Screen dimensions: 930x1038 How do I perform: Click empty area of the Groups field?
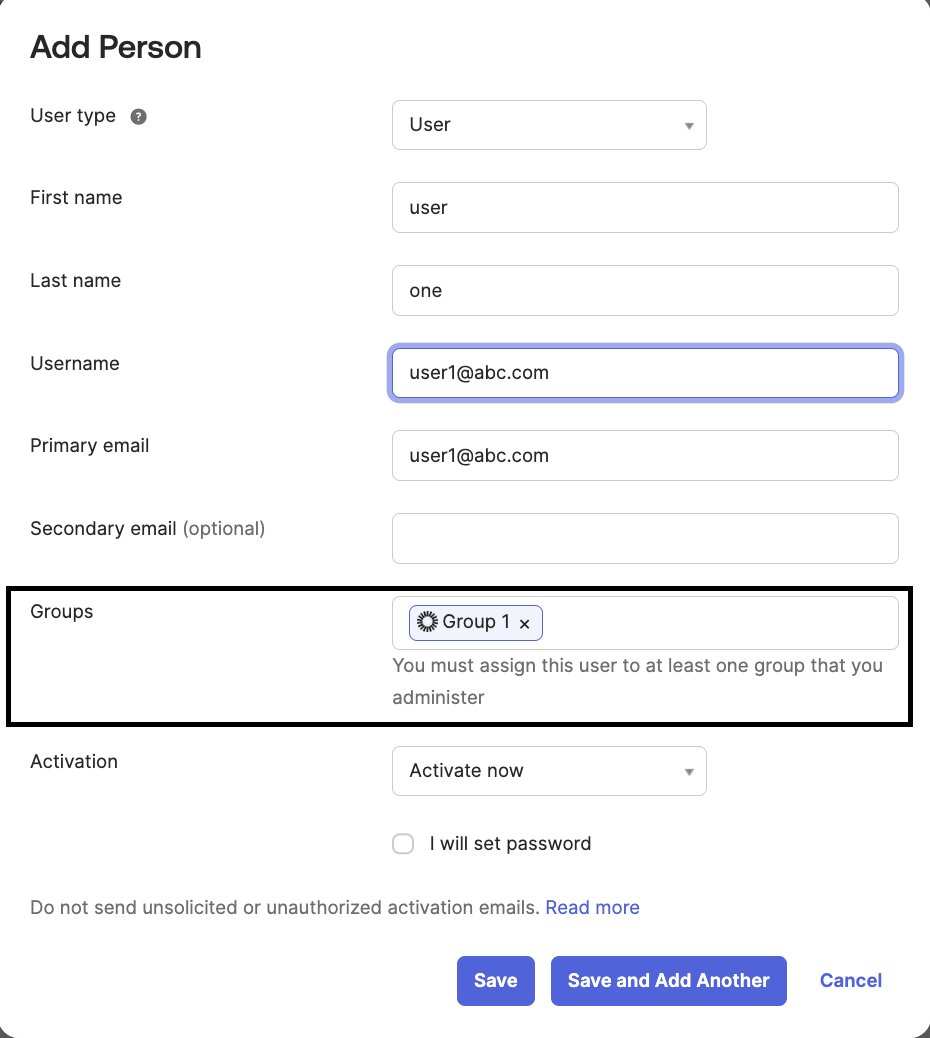[x=718, y=623]
